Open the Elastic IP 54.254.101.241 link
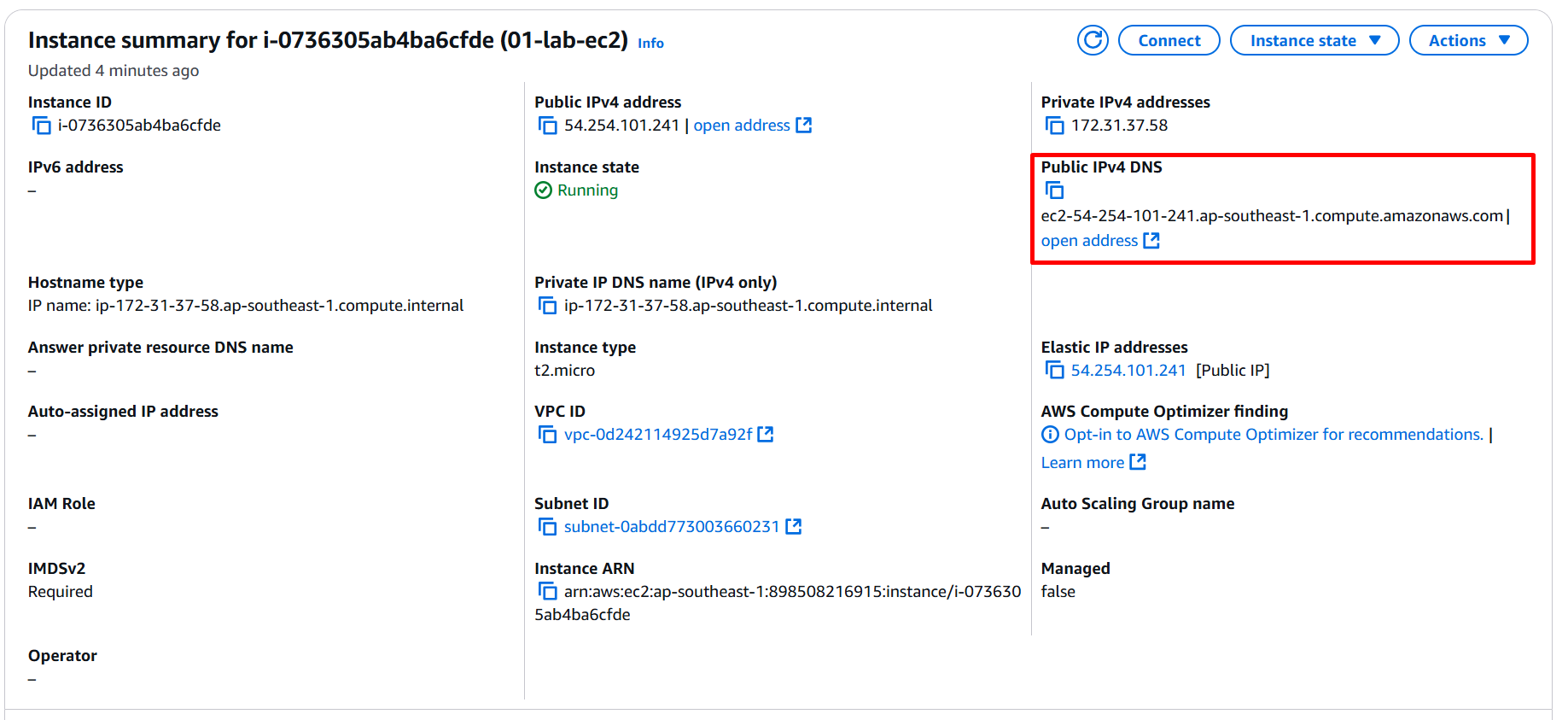This screenshot has height=720, width=1568. (1128, 371)
